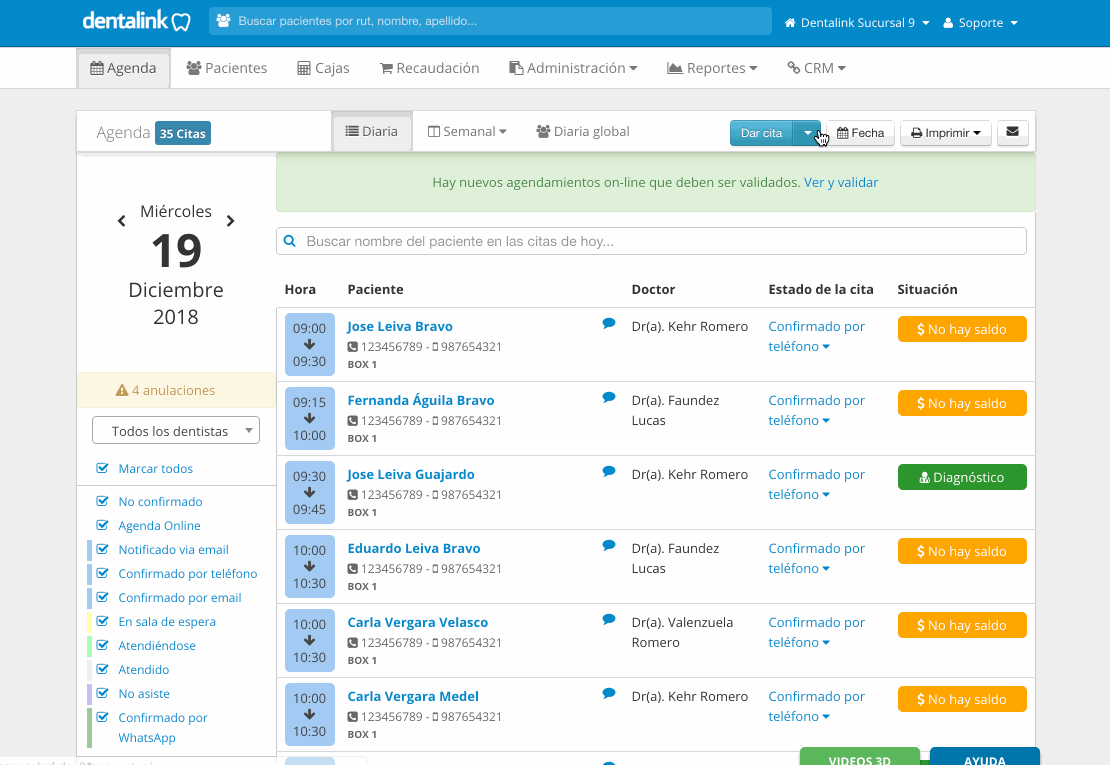Uncheck the Agenda Online filter
Viewport: 1110px width, 765px height.
point(103,525)
